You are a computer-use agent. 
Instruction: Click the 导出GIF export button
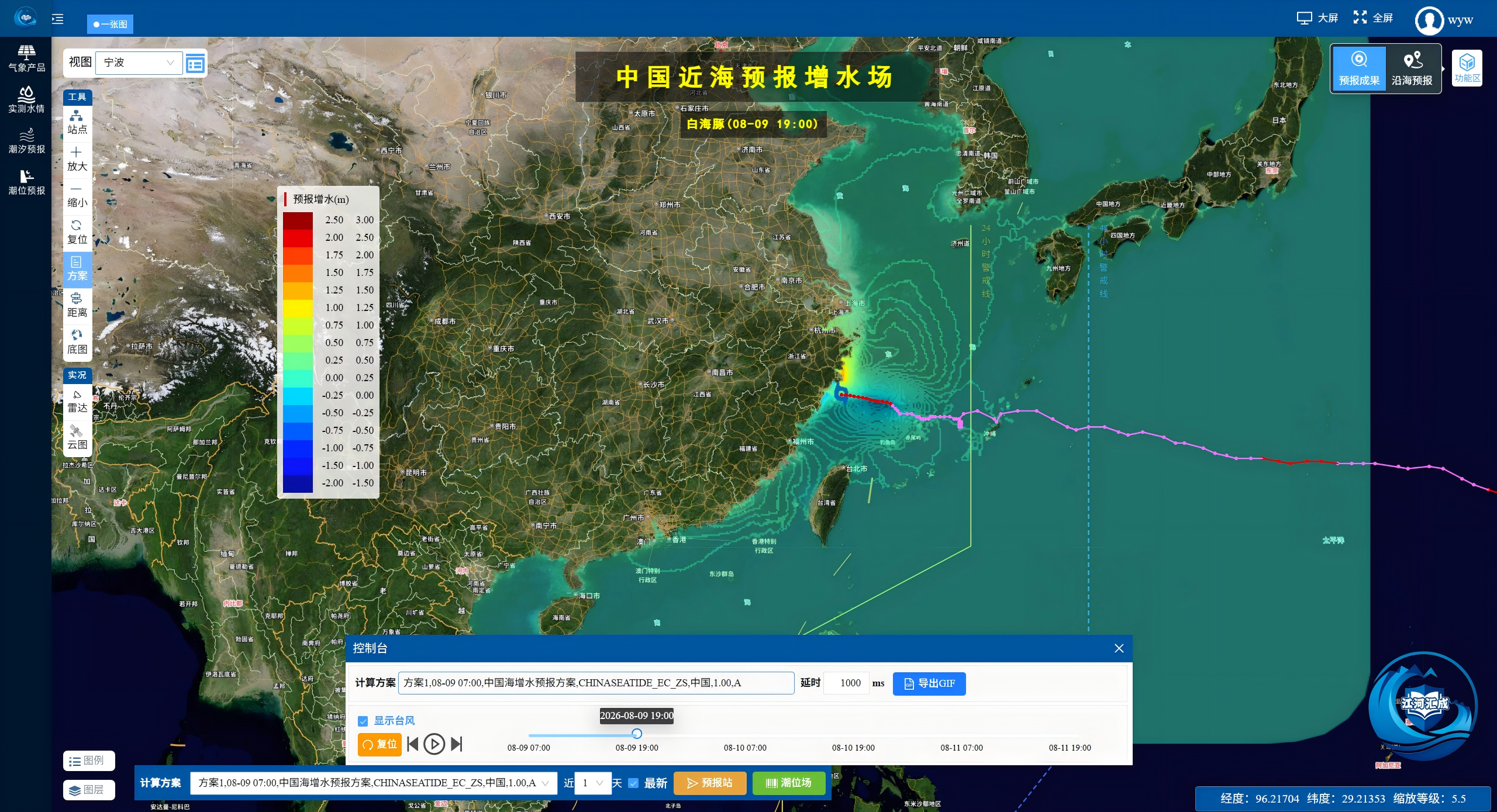coord(929,683)
